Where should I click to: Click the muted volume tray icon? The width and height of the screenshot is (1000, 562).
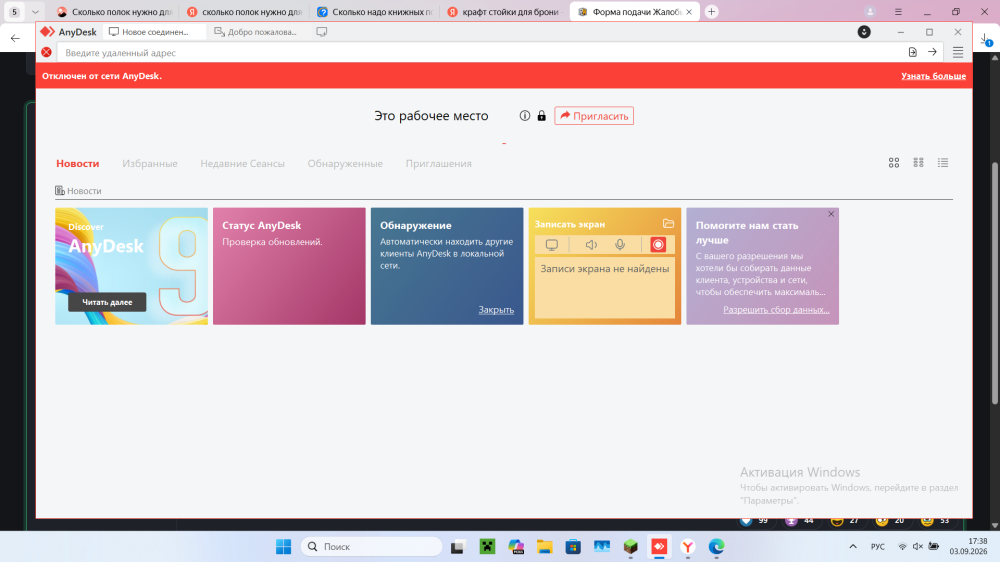pyautogui.click(x=918, y=547)
